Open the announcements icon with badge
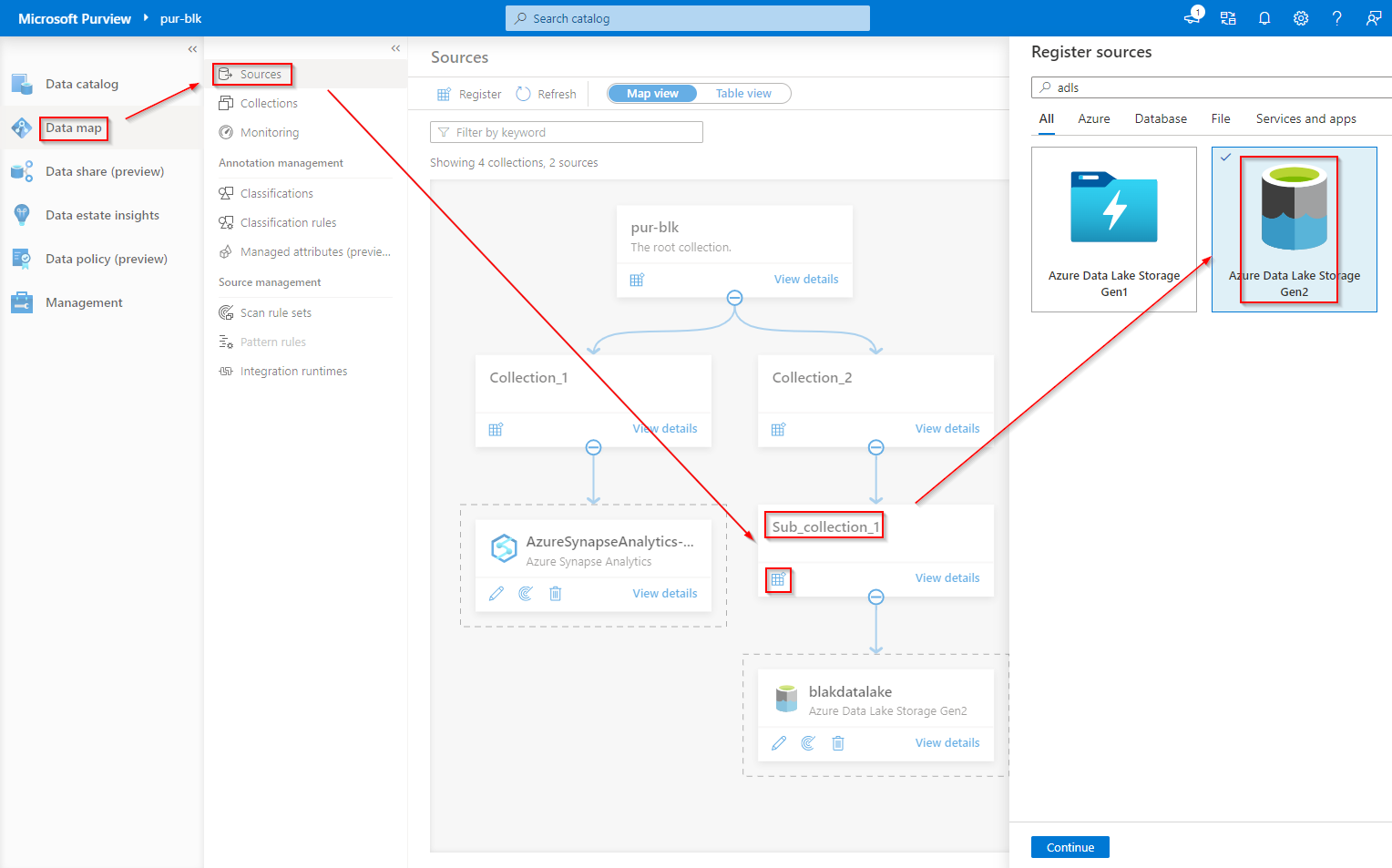 [x=1192, y=17]
